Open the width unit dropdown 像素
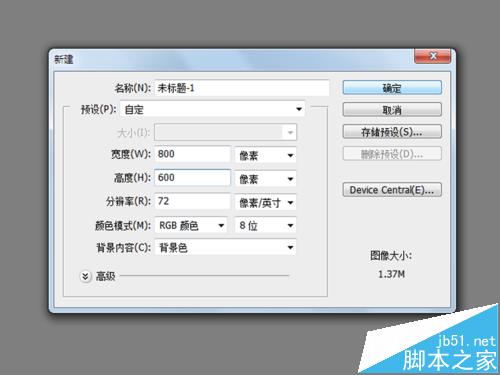Image resolution: width=500 pixels, height=375 pixels. [265, 155]
